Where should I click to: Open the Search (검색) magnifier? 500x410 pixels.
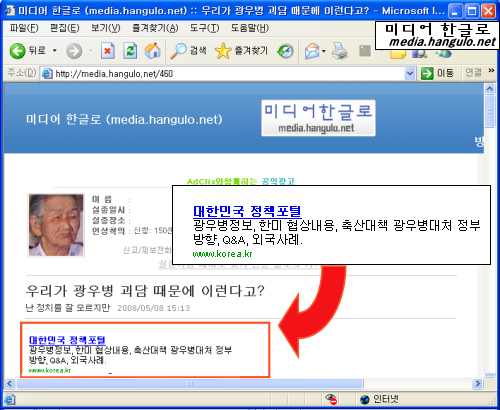click(188, 51)
